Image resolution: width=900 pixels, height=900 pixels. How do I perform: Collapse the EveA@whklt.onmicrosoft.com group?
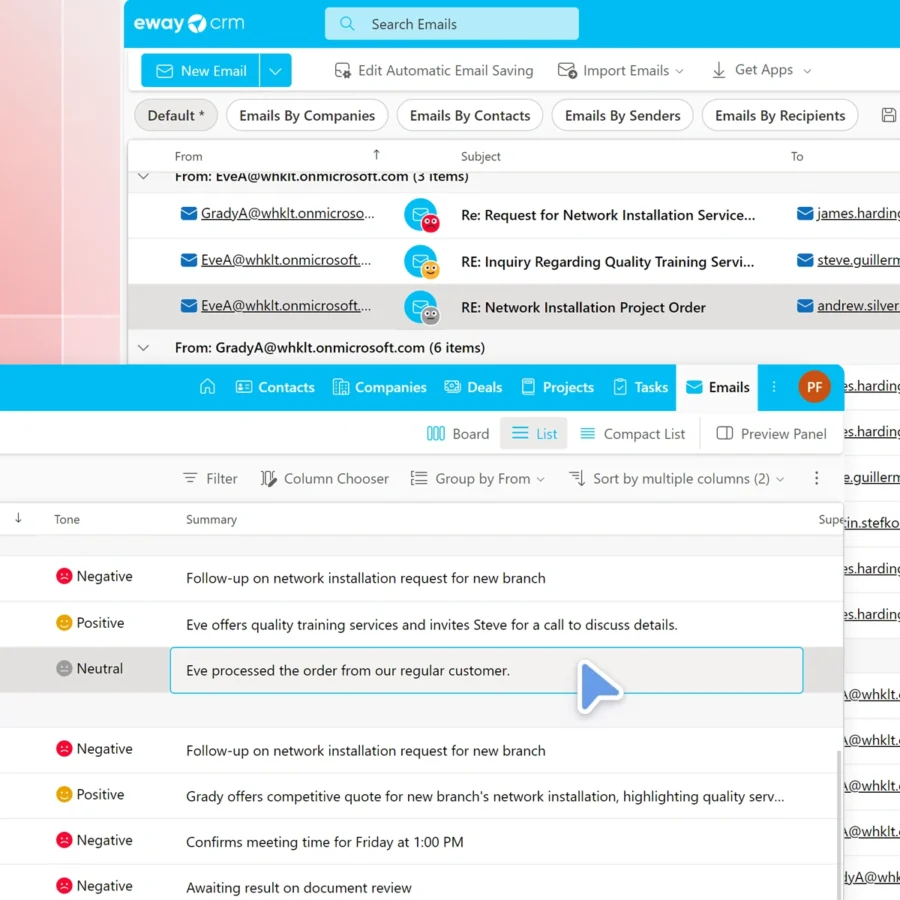pos(144,177)
